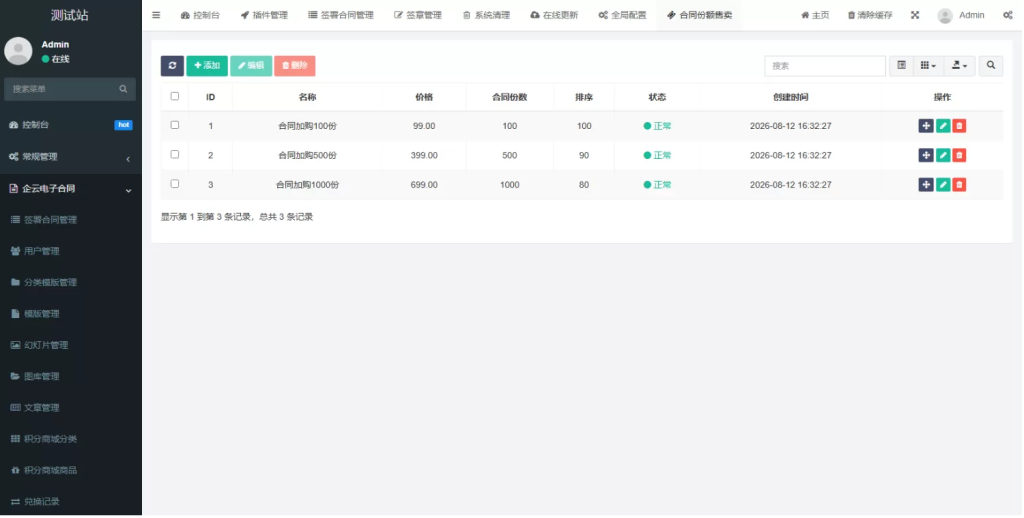Toggle table card view icon
1024x518 pixels.
pyautogui.click(x=901, y=65)
